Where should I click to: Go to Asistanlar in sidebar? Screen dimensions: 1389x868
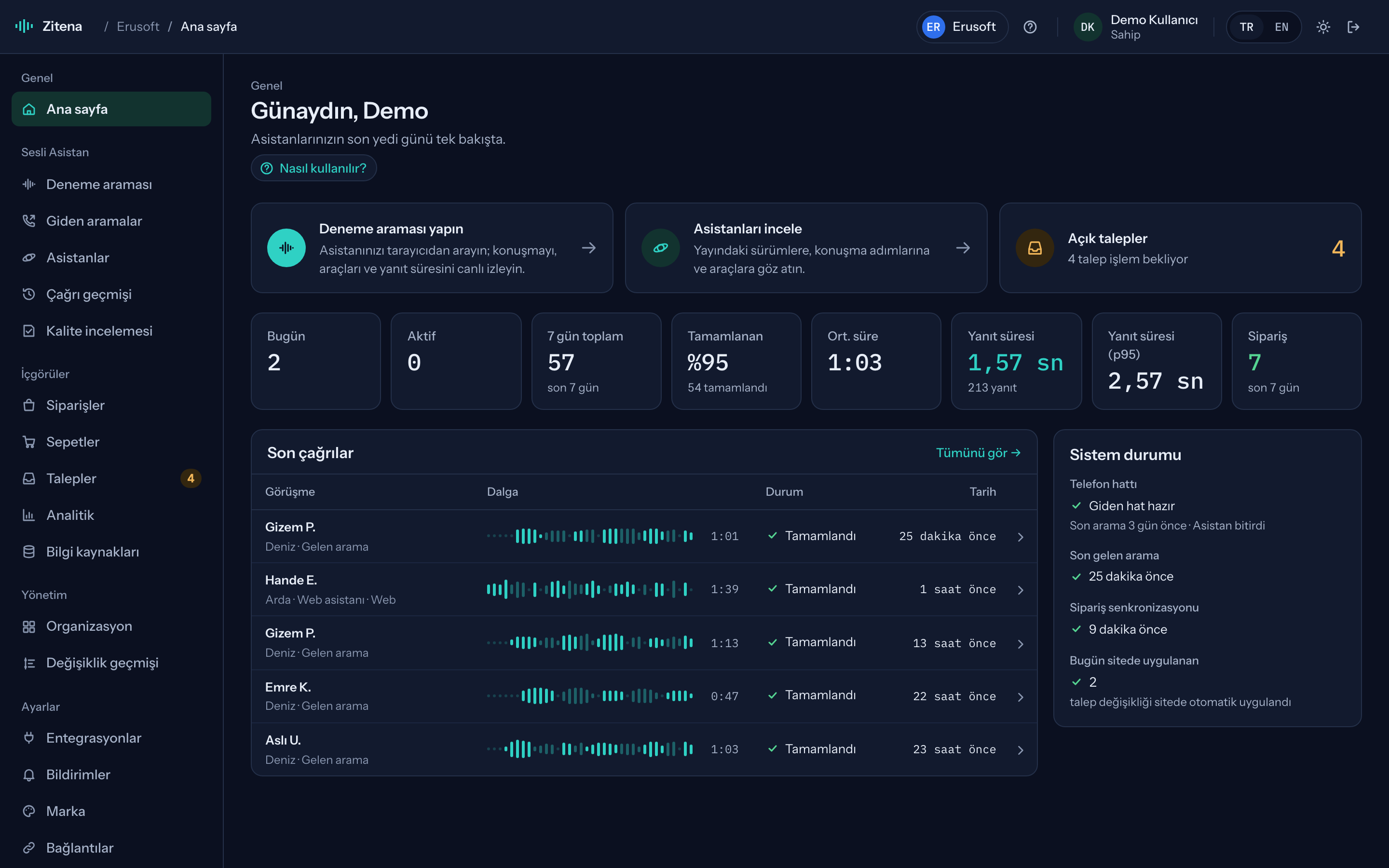coord(111,258)
